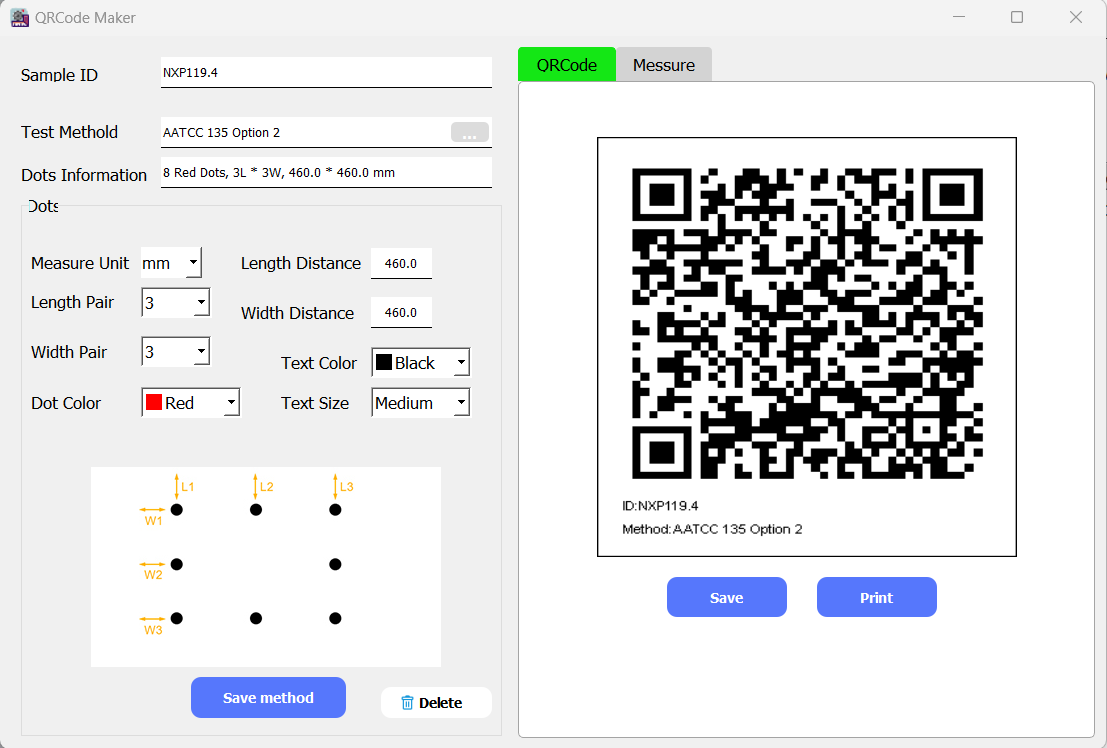Close the QRCode Maker window
This screenshot has width=1107, height=748.
click(x=1075, y=17)
